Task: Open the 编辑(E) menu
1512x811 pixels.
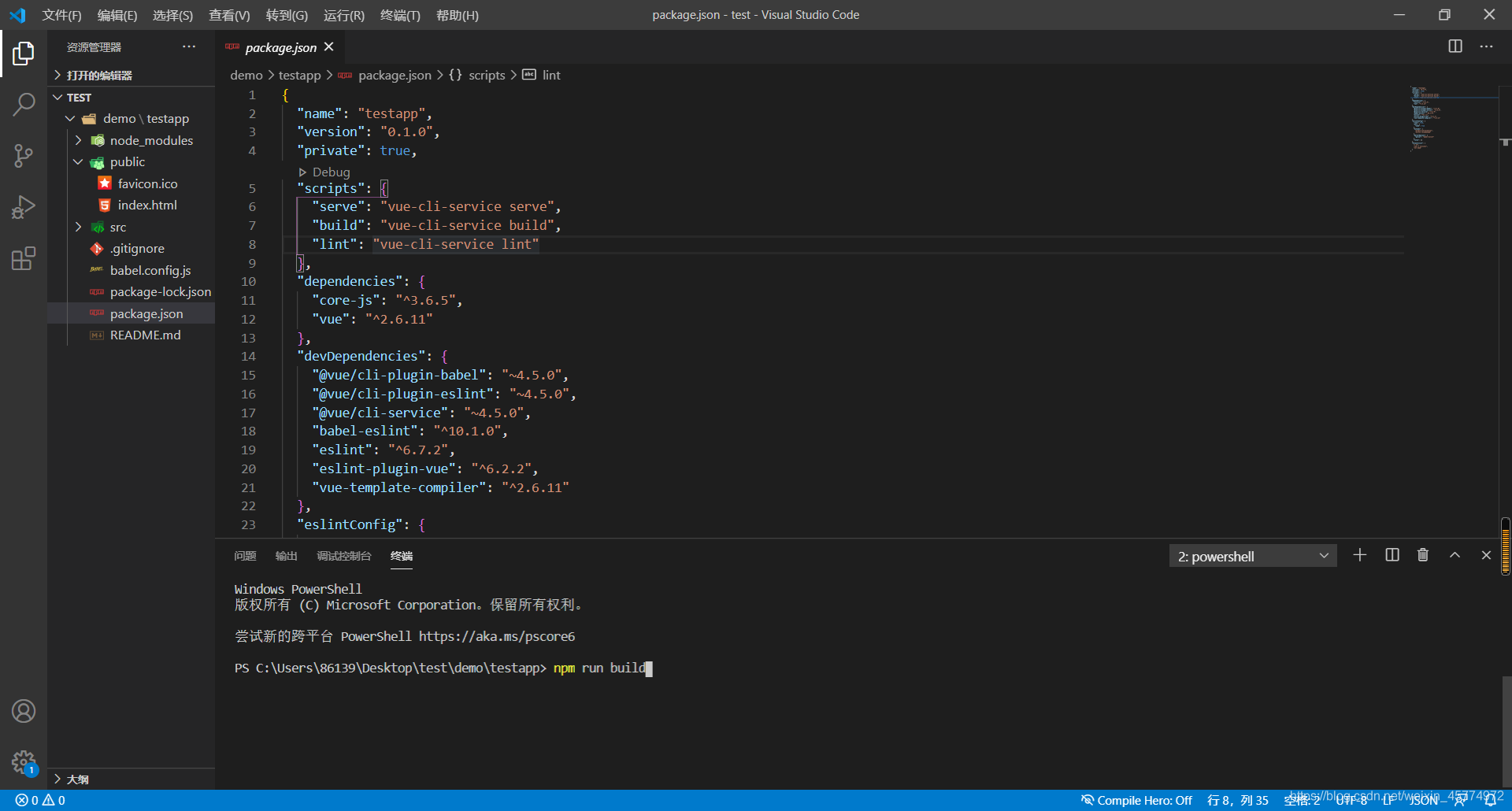Action: (x=117, y=15)
